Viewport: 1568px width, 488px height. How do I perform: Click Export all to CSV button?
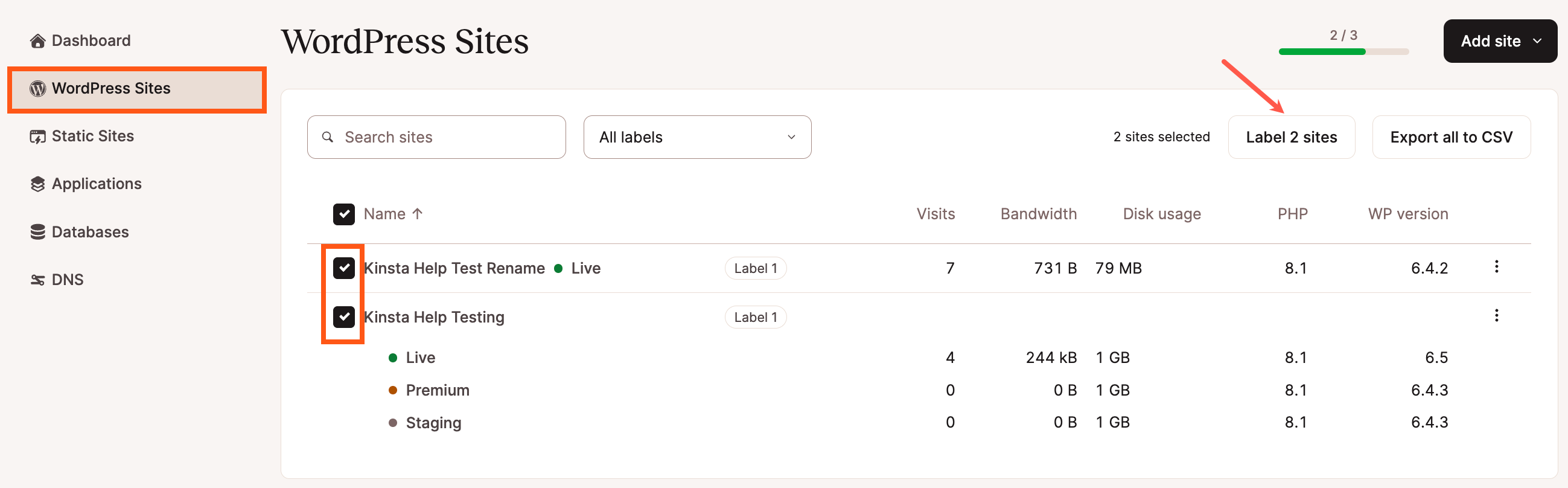[x=1450, y=137]
